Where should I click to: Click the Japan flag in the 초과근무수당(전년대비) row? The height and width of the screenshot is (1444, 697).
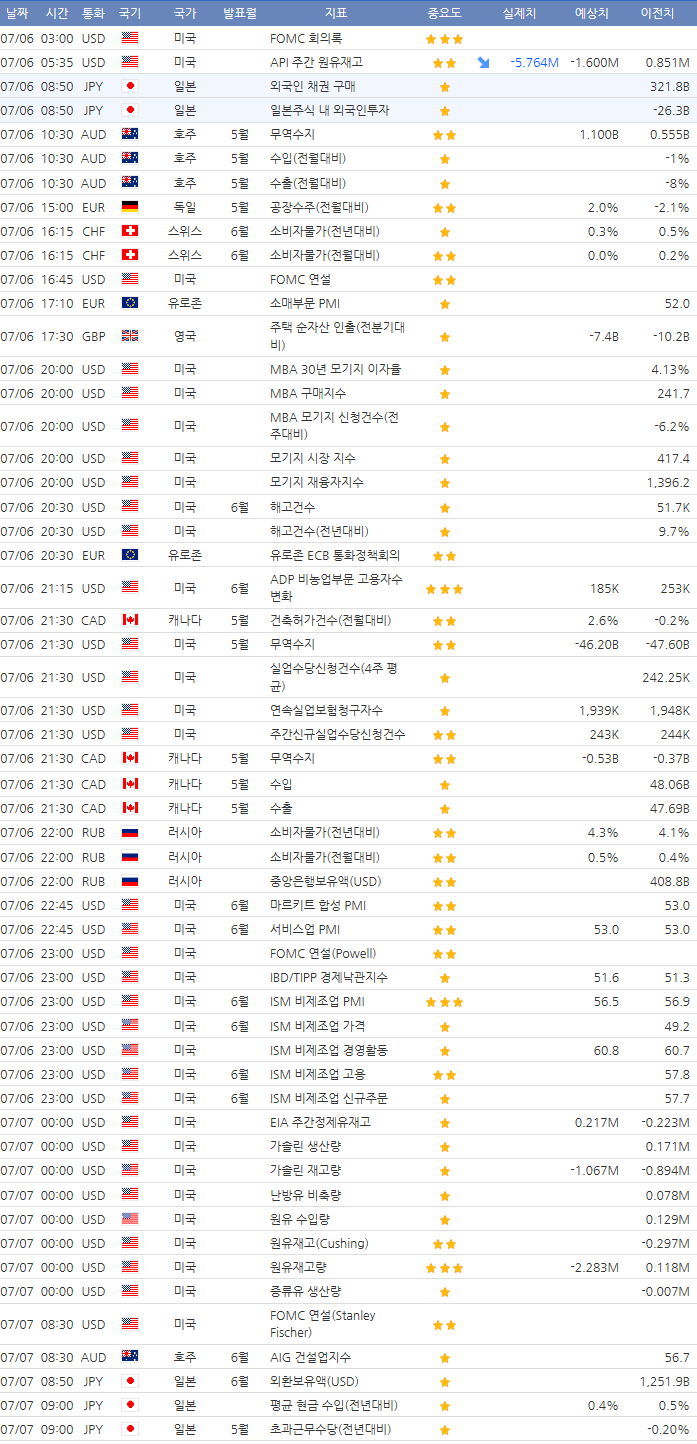pyautogui.click(x=130, y=1429)
